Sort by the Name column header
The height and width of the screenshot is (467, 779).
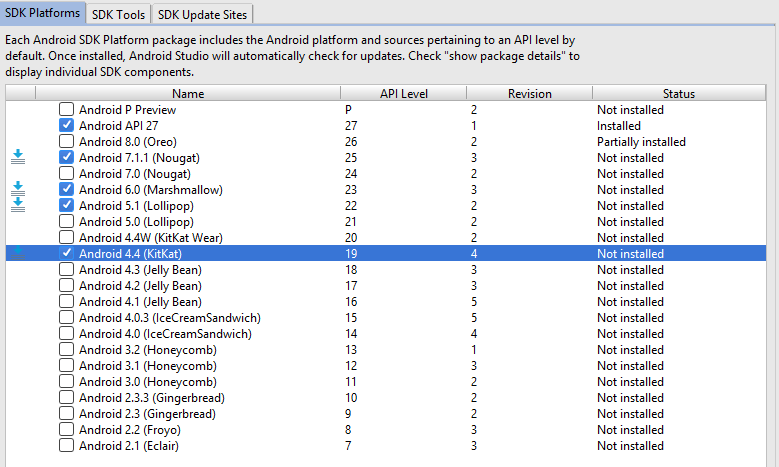[187, 93]
